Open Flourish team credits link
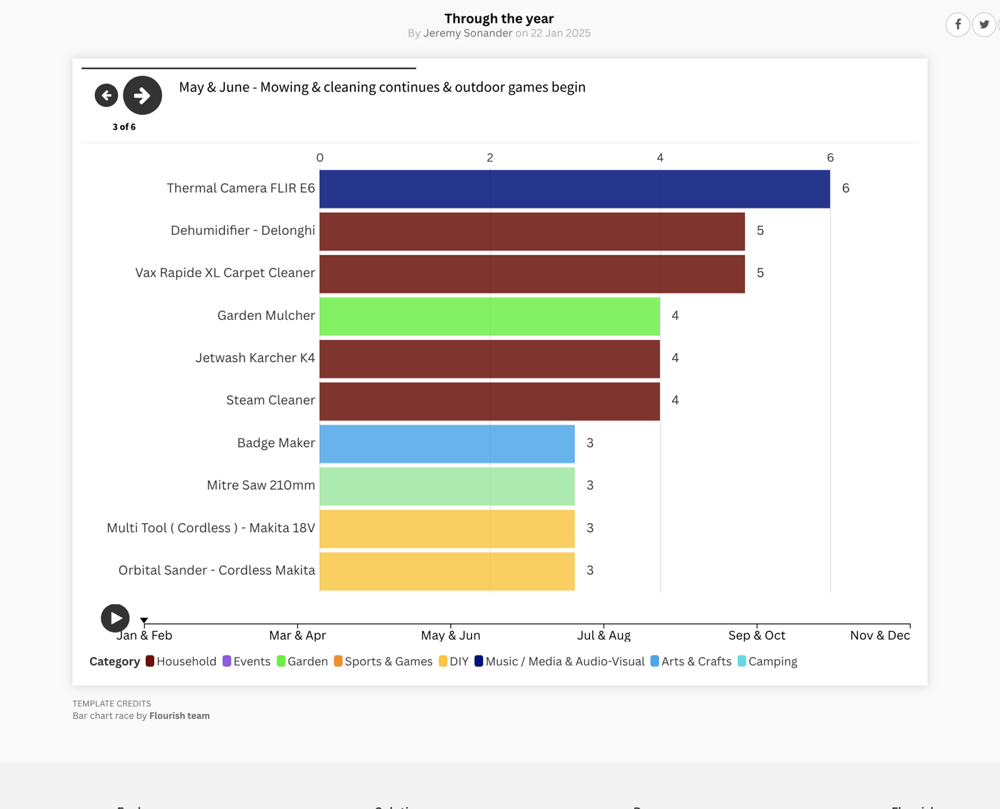 (179, 716)
